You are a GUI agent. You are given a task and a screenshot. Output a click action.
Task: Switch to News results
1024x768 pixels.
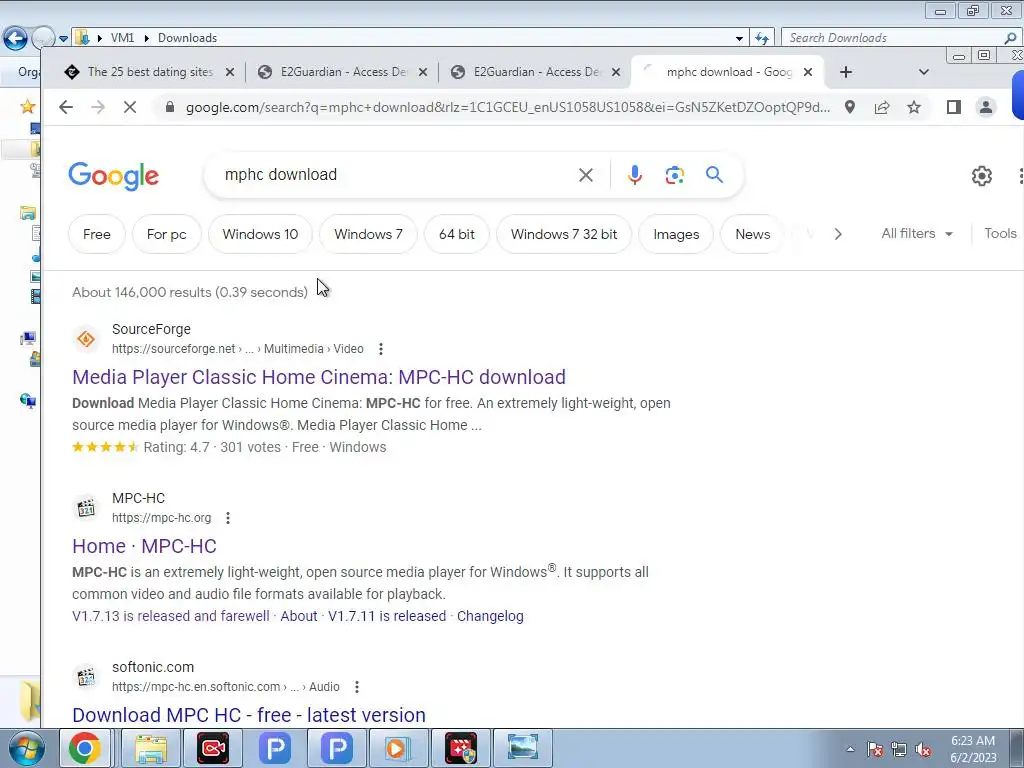pyautogui.click(x=752, y=234)
